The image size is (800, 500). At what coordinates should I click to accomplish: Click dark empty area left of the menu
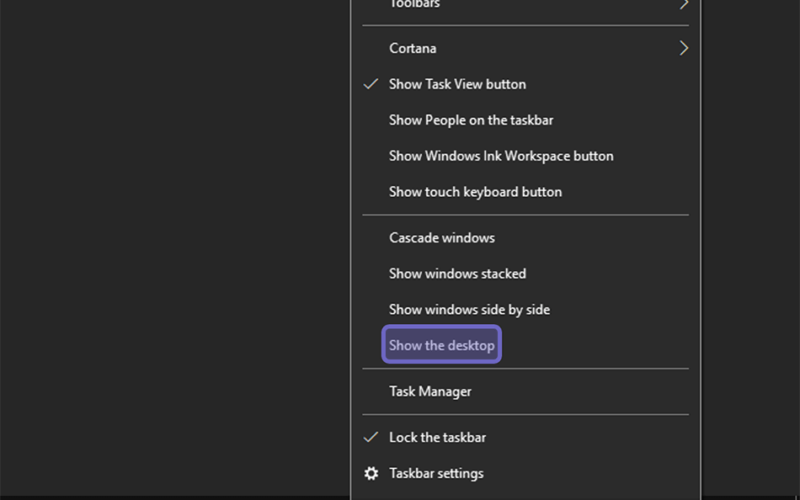click(173, 245)
